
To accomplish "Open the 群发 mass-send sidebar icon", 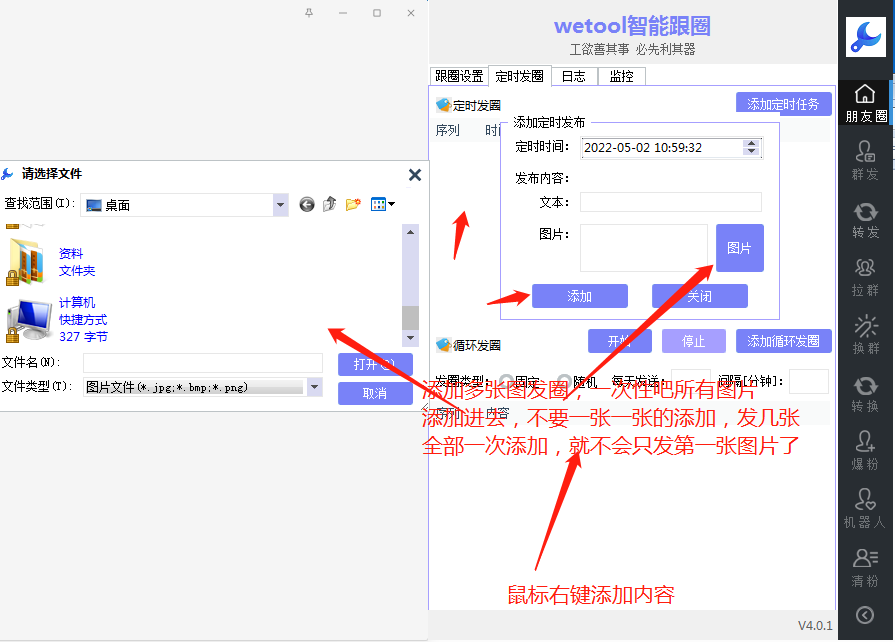I will click(865, 161).
